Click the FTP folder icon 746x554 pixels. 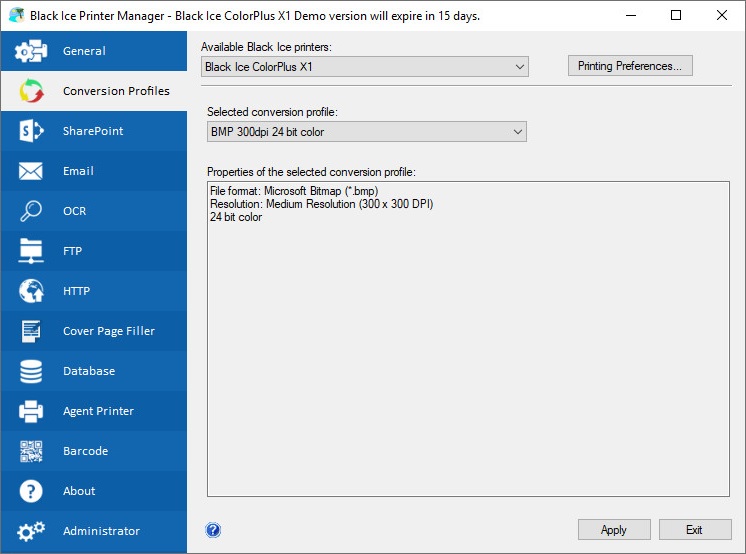[31, 251]
